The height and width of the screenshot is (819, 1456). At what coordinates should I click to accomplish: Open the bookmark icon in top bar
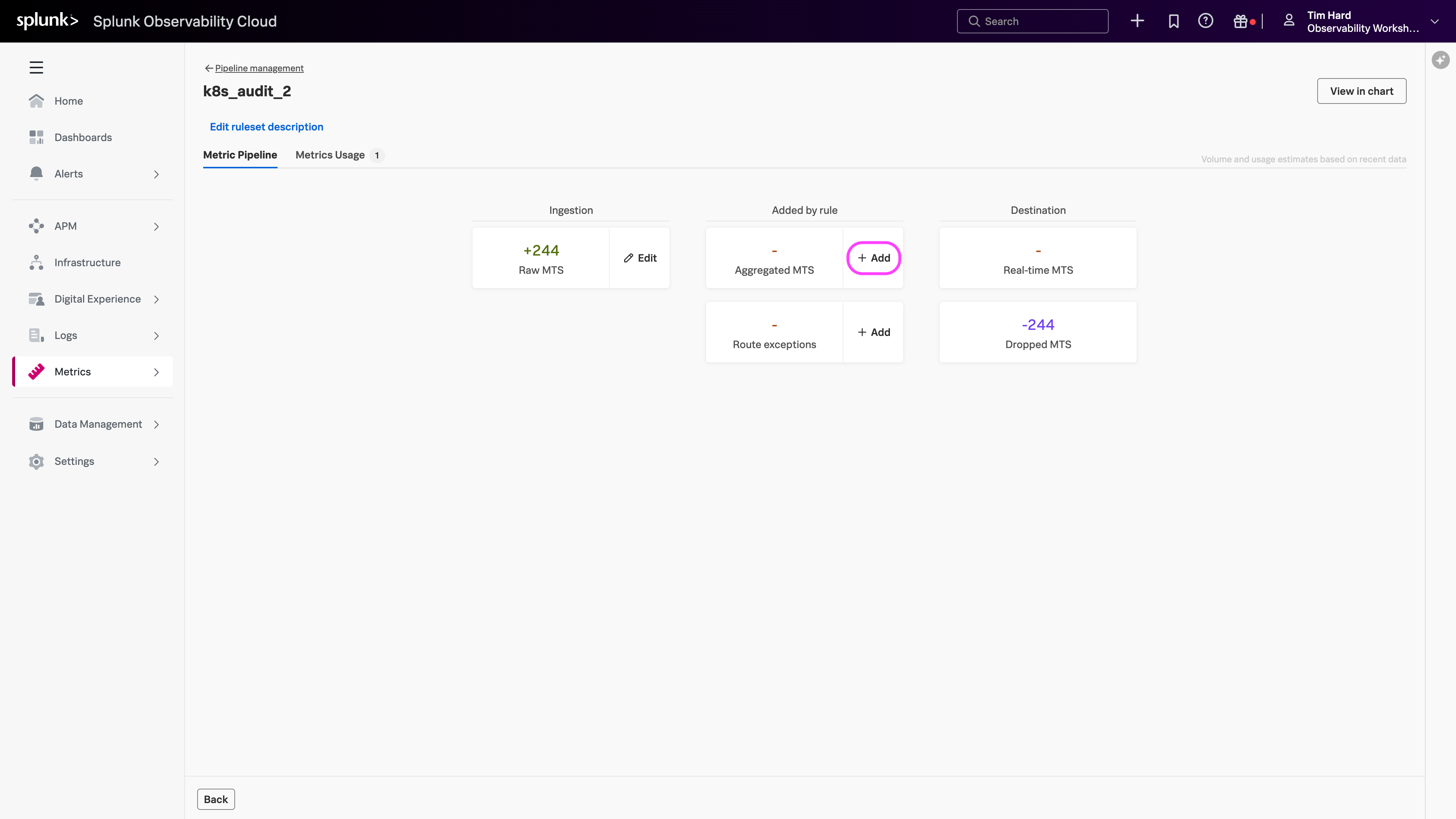tap(1174, 21)
